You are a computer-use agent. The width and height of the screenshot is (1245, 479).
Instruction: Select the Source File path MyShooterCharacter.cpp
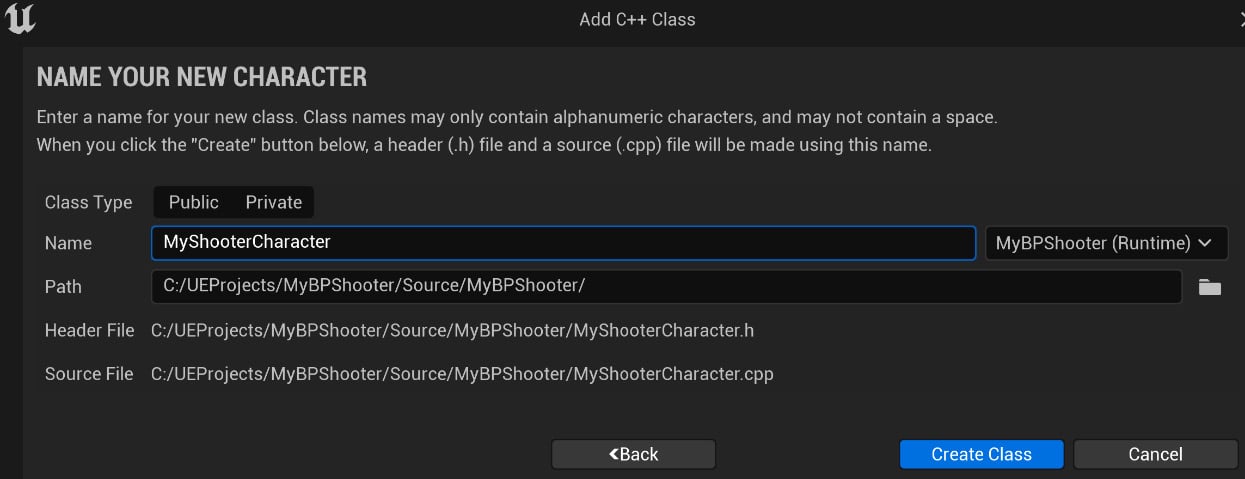coord(462,374)
